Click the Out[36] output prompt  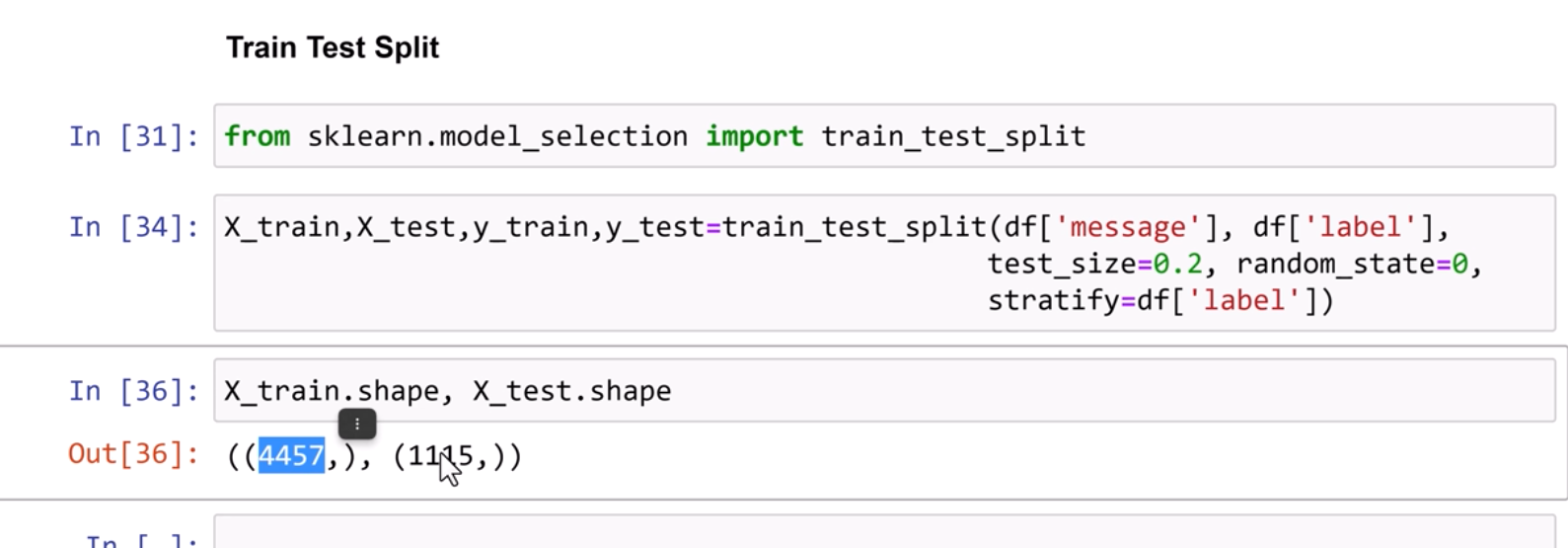(x=133, y=454)
